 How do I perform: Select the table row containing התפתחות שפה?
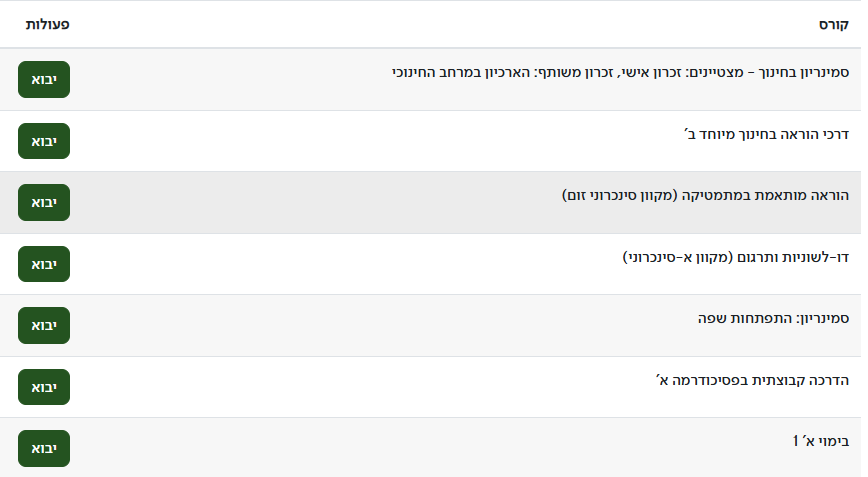point(400,326)
